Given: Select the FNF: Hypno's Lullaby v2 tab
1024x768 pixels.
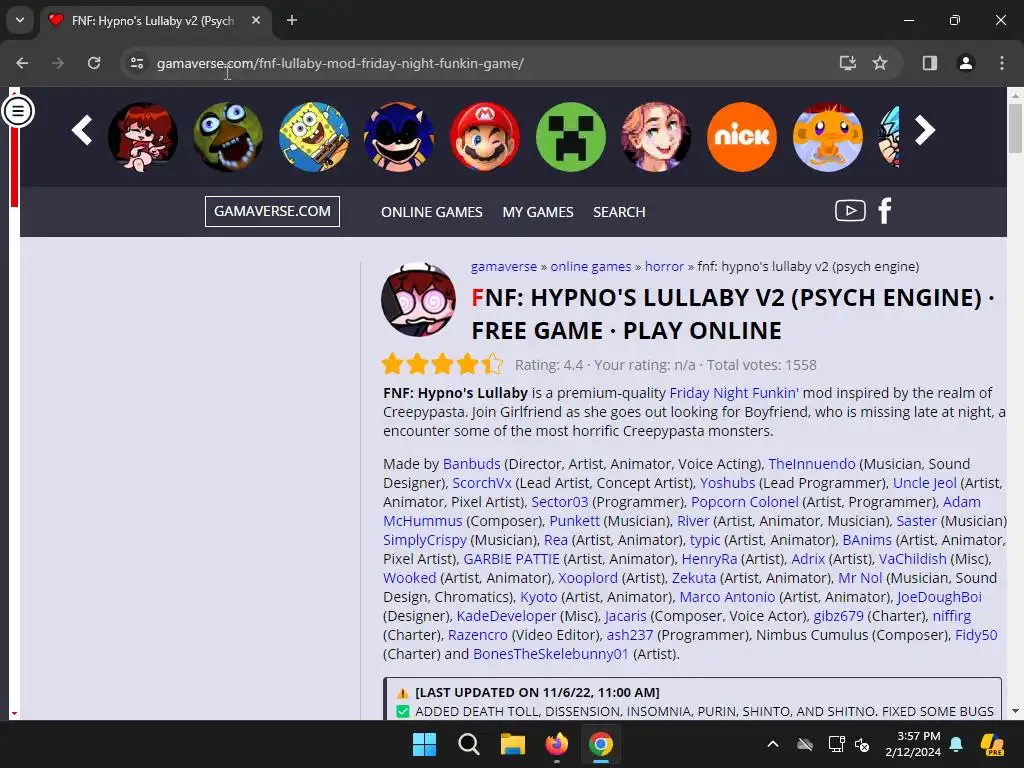Looking at the screenshot, I should 156,20.
